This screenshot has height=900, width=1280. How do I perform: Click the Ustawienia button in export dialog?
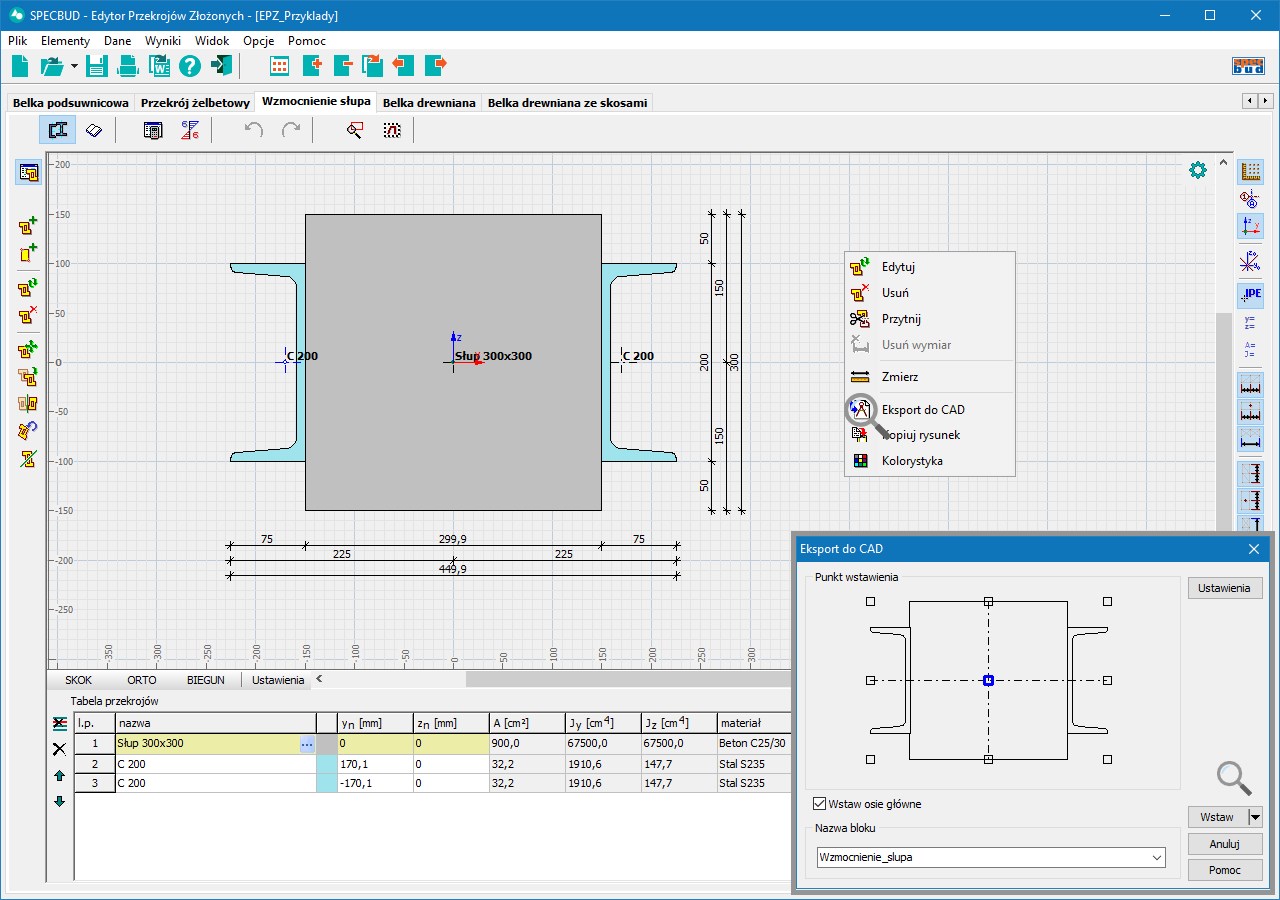1224,588
